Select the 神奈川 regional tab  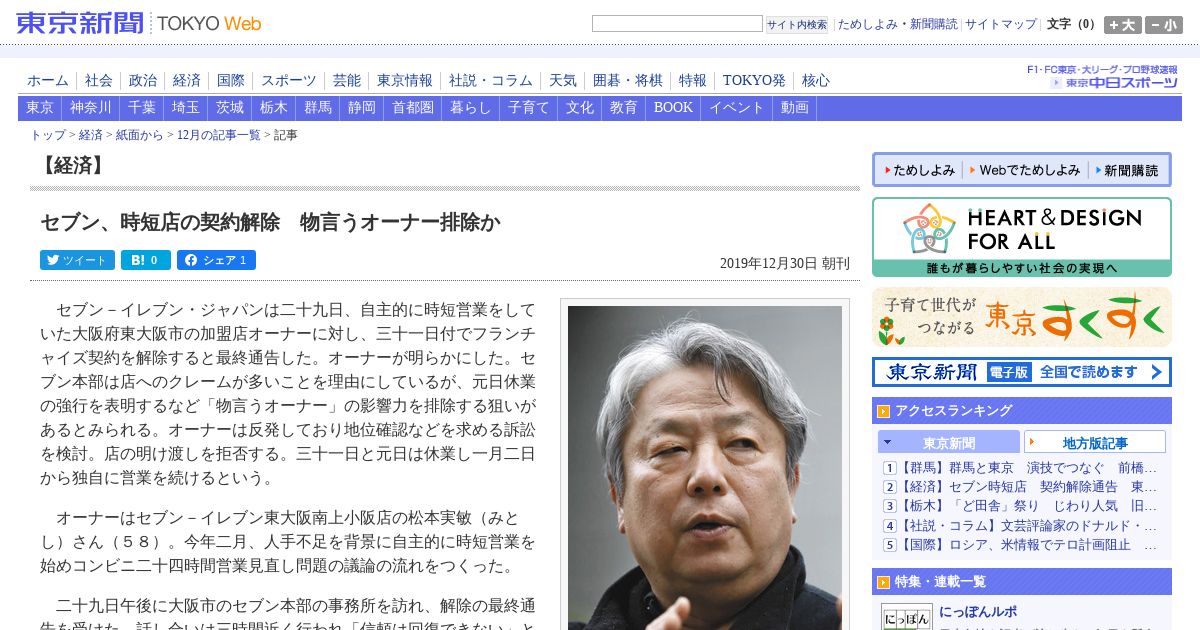click(91, 108)
